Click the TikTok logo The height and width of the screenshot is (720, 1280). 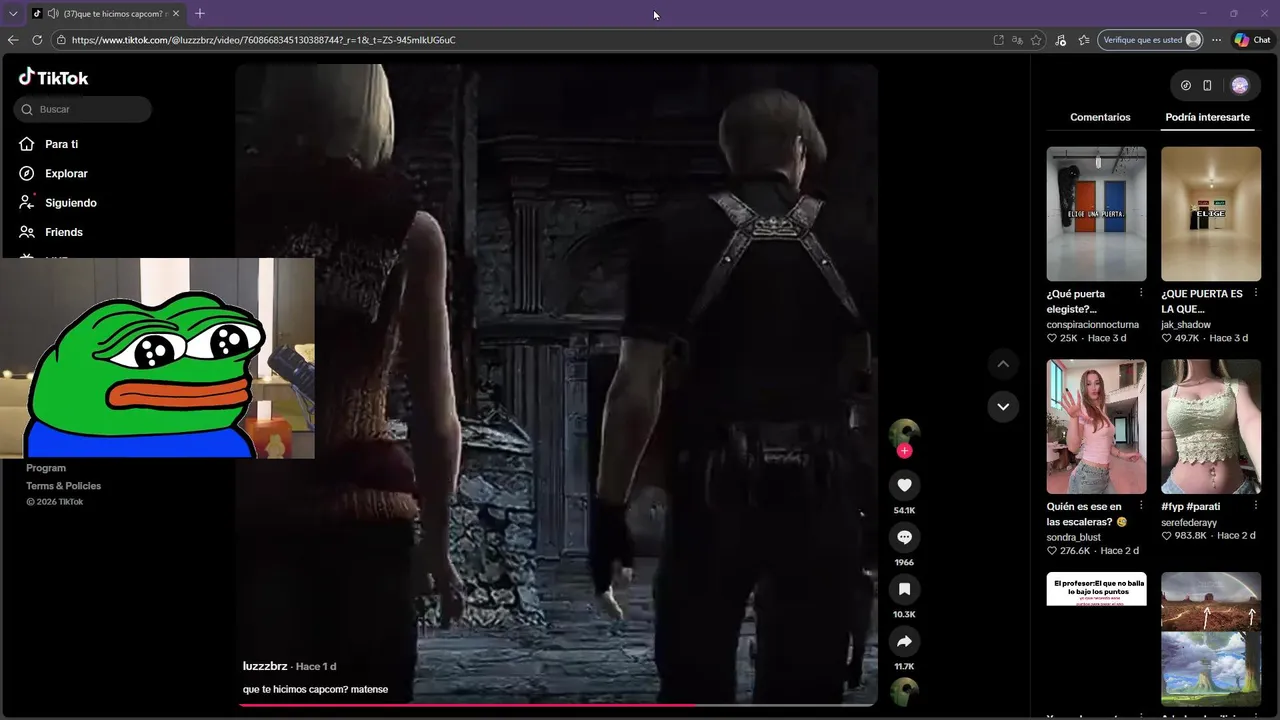coord(54,78)
